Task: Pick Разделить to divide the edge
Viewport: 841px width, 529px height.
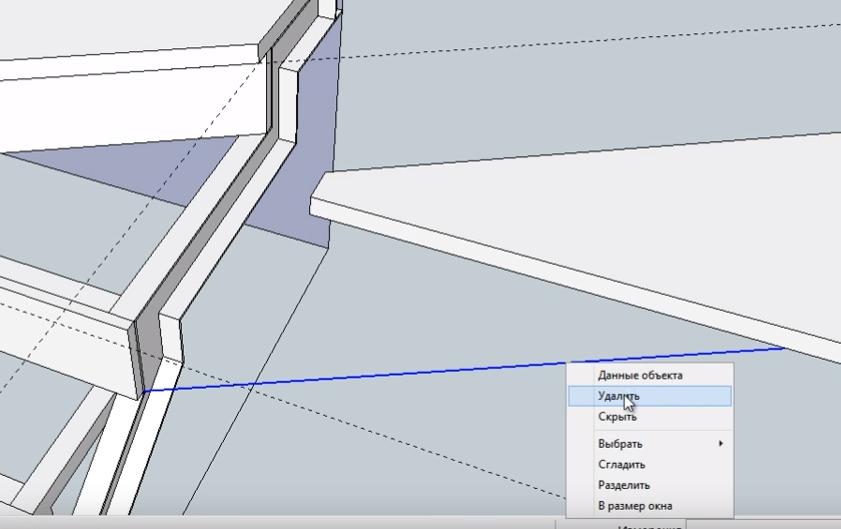Action: coord(624,486)
